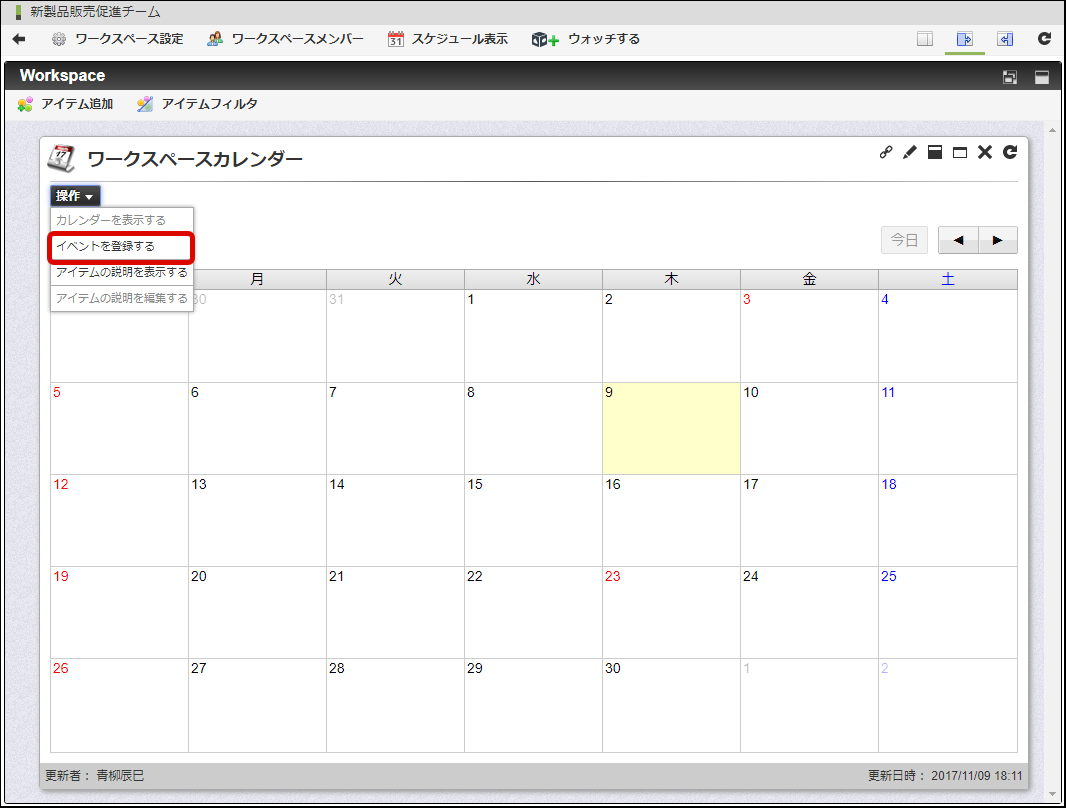The height and width of the screenshot is (808, 1066).
Task: Click the calendar item link icon
Action: click(886, 152)
